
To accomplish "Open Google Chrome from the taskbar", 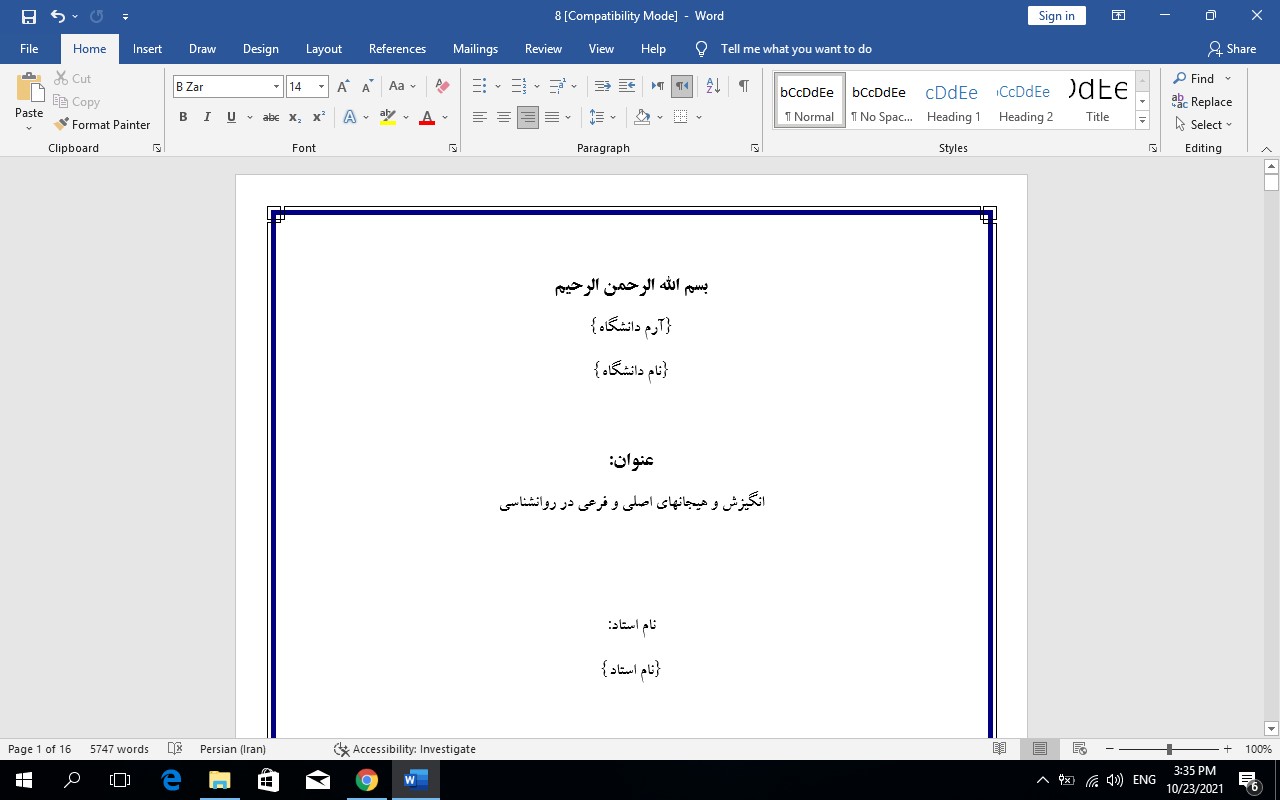I will [367, 780].
